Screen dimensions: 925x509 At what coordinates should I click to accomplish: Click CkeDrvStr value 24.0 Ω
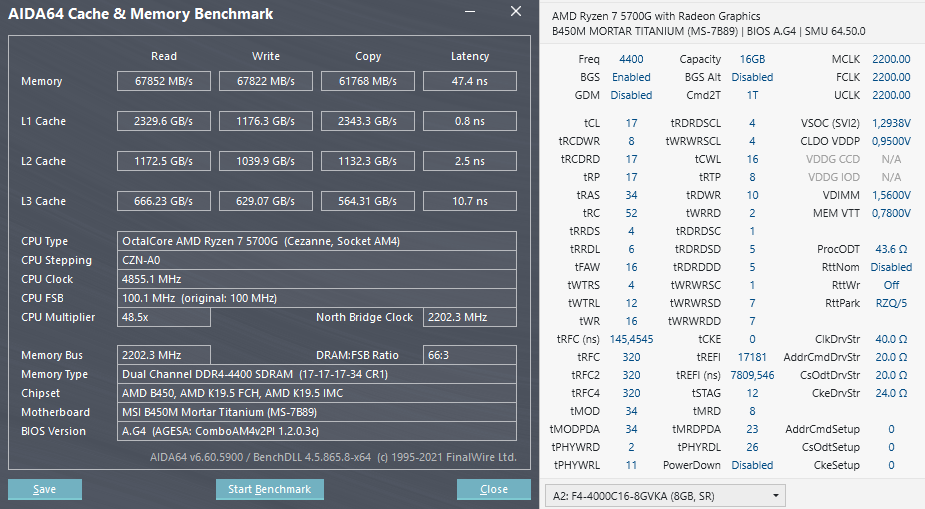pos(891,393)
